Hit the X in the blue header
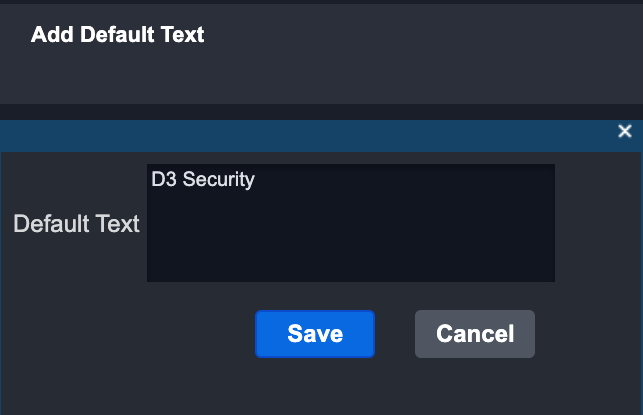 click(625, 132)
